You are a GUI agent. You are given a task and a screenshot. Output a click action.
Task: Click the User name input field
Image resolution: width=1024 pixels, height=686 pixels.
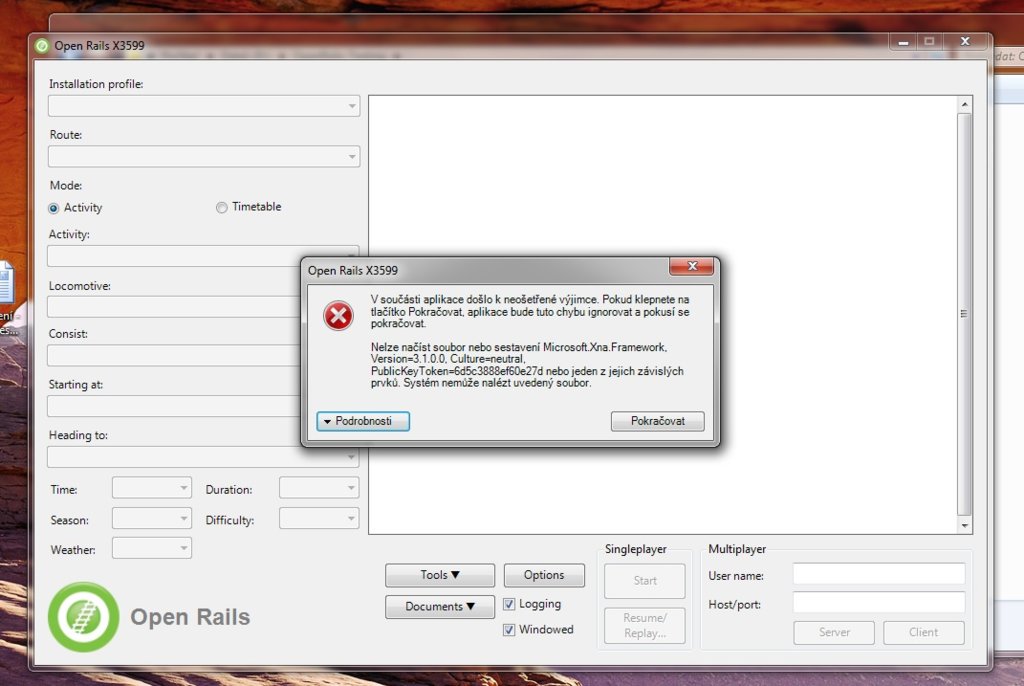coord(878,574)
